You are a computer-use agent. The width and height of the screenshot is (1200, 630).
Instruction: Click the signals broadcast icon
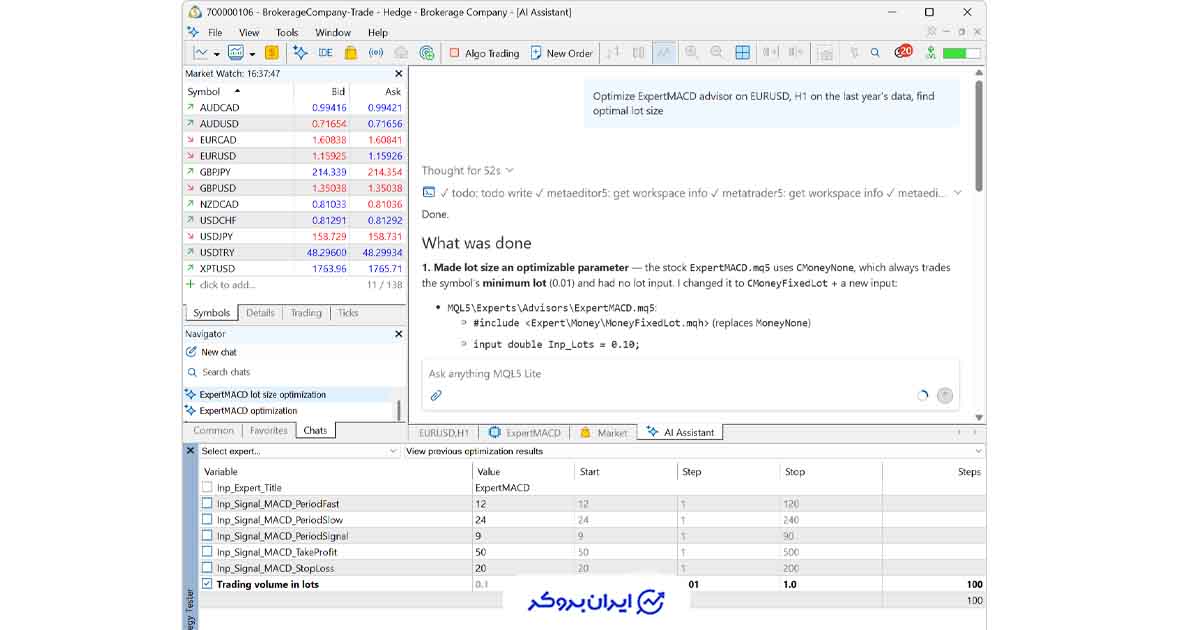click(x=376, y=53)
